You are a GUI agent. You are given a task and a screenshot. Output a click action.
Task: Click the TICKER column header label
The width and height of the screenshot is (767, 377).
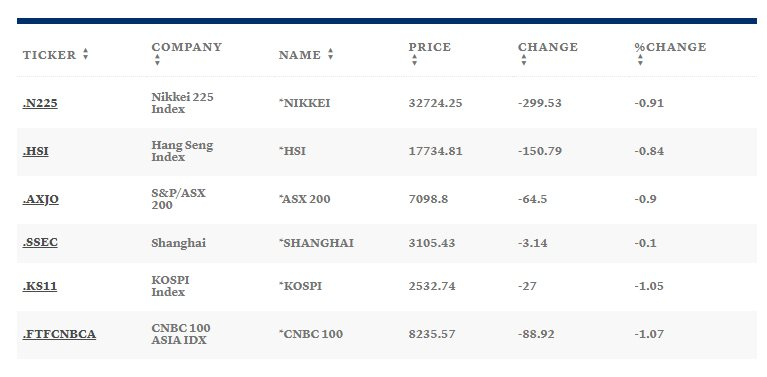(49, 55)
